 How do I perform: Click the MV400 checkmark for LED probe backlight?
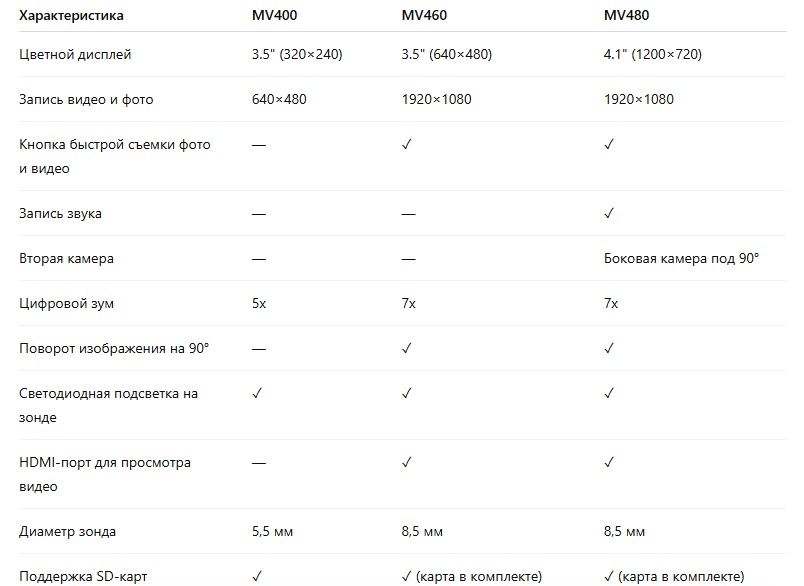[x=258, y=394]
